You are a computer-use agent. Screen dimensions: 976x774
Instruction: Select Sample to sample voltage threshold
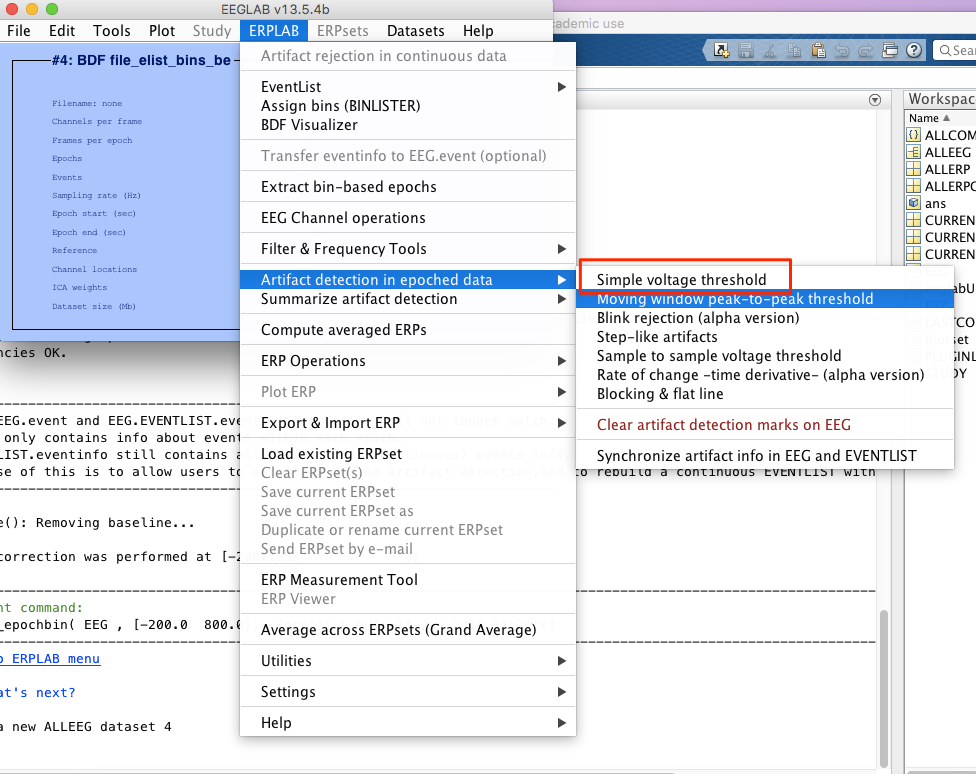click(x=765, y=356)
